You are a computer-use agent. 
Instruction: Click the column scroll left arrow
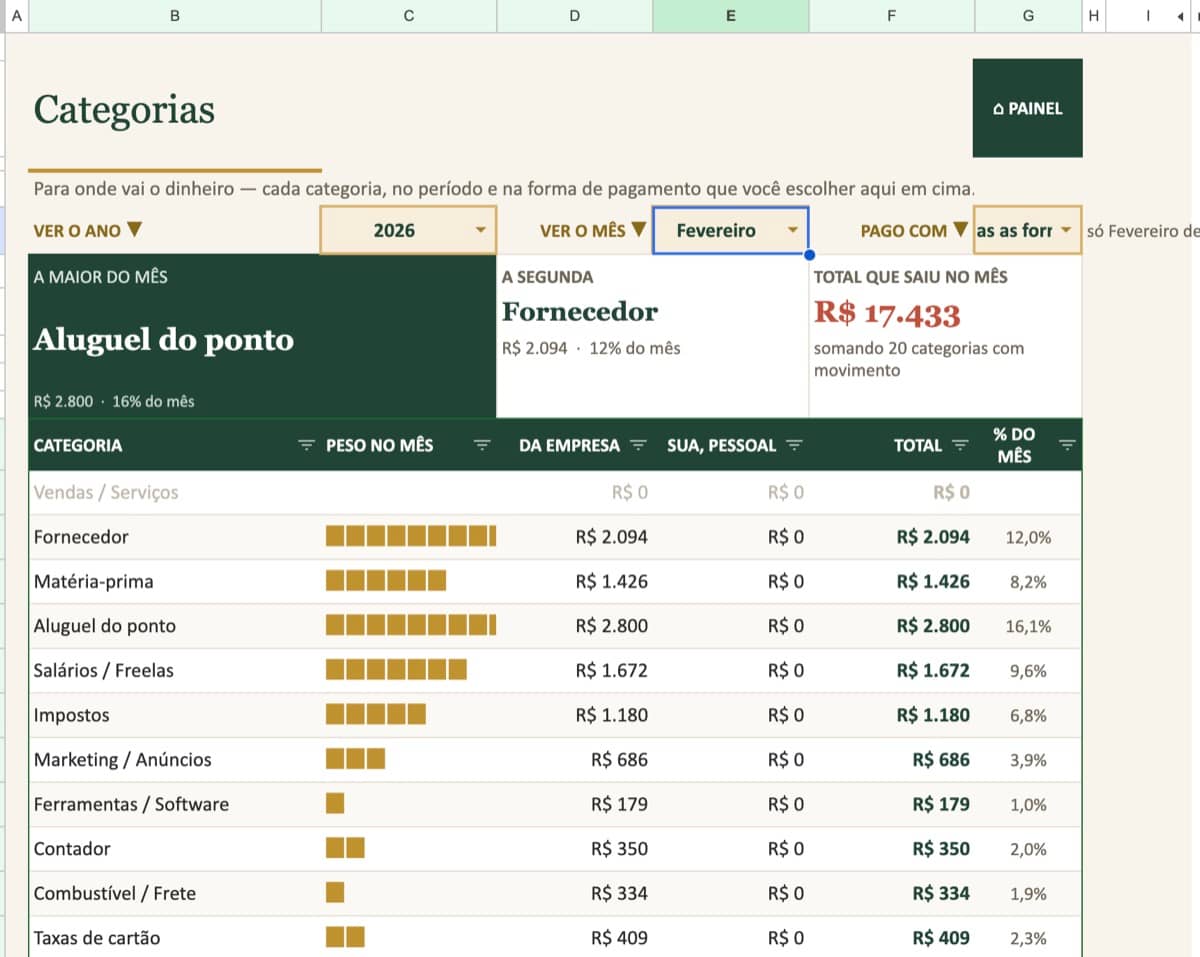click(x=1181, y=16)
